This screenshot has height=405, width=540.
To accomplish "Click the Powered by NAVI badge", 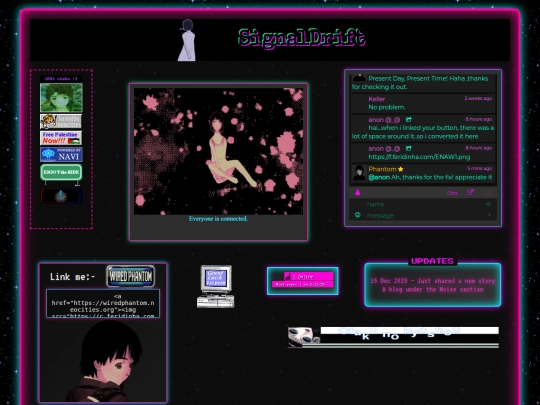I will point(61,155).
